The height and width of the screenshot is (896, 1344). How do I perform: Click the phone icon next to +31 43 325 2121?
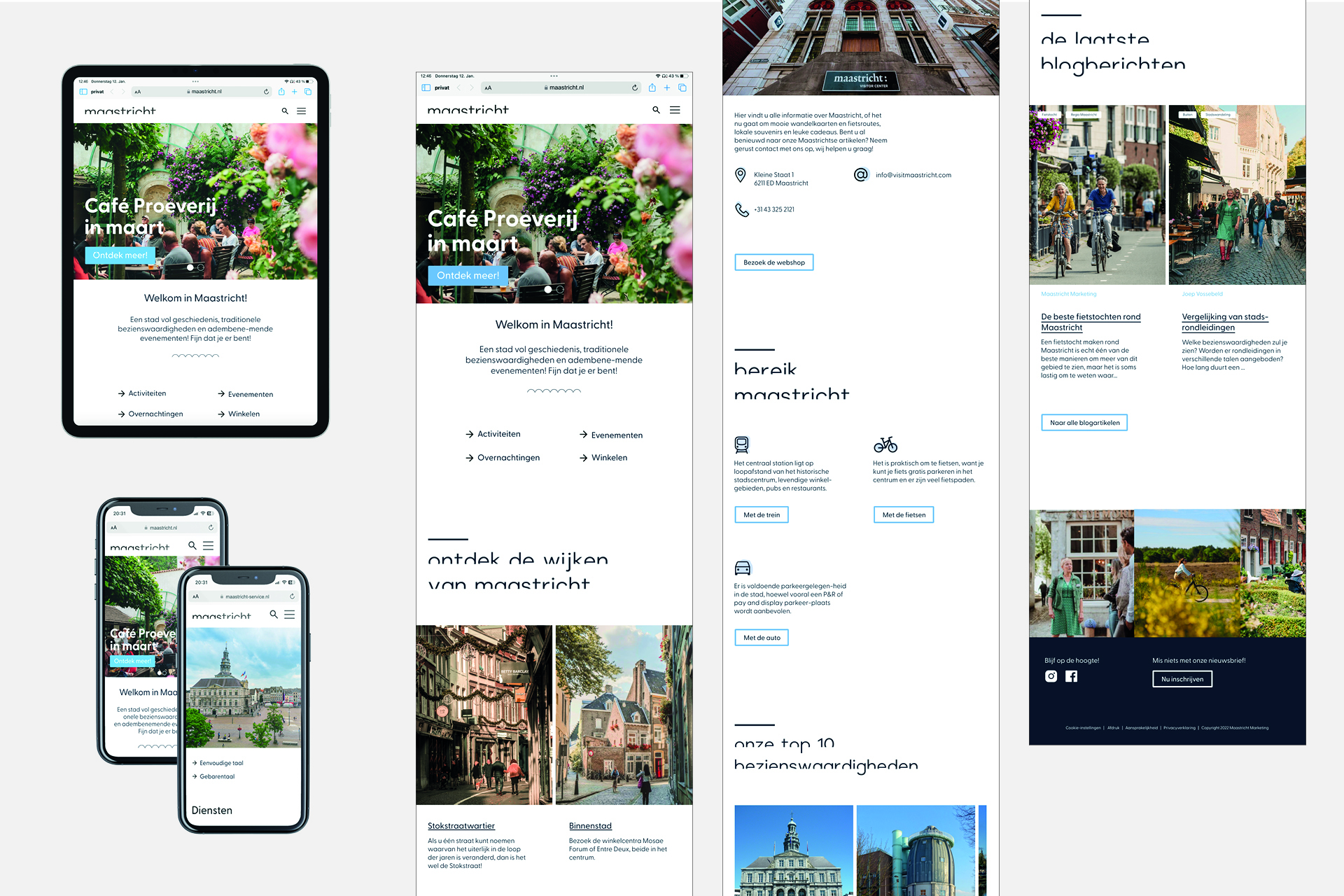742,209
